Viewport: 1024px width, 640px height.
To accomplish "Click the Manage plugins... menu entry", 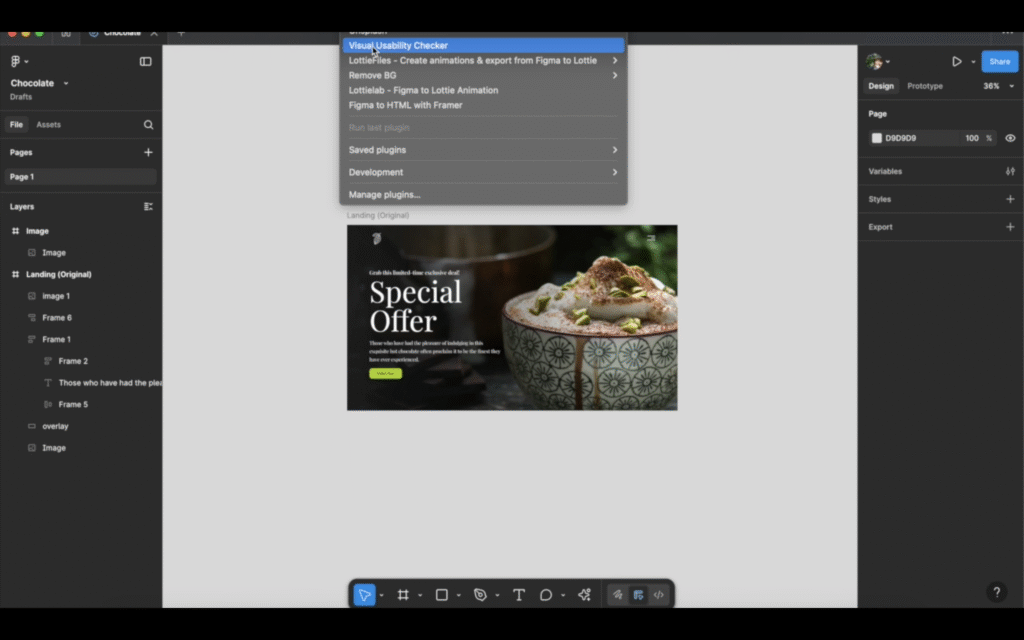I will (385, 194).
